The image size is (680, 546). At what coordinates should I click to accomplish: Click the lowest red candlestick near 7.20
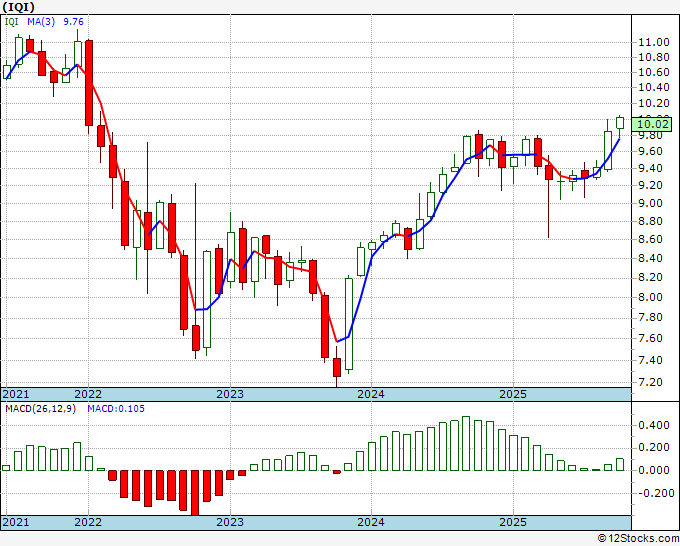click(x=337, y=367)
